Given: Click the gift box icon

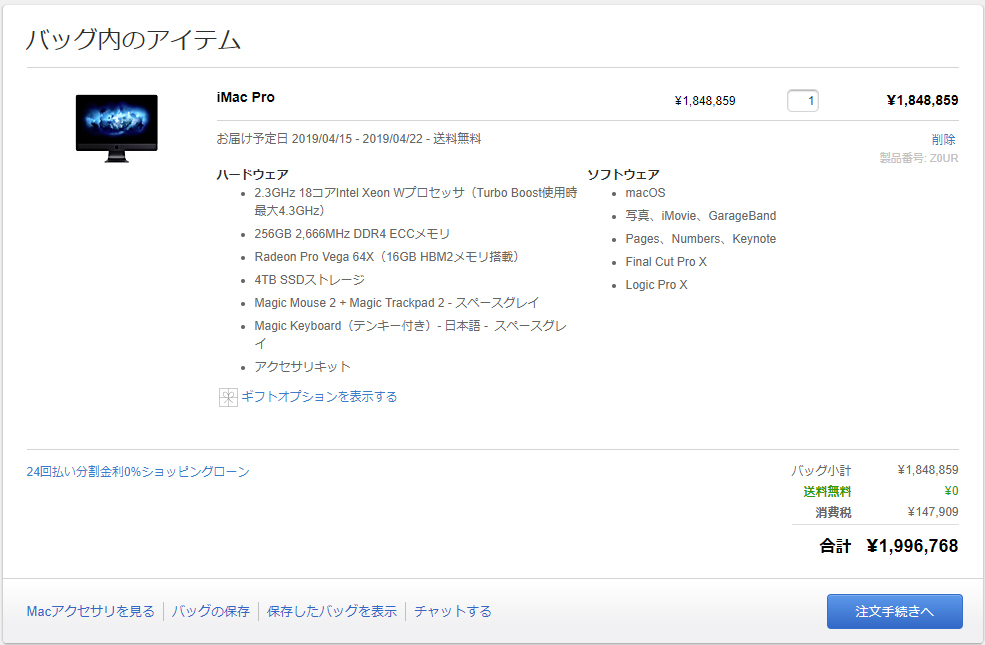Looking at the screenshot, I should [x=228, y=397].
